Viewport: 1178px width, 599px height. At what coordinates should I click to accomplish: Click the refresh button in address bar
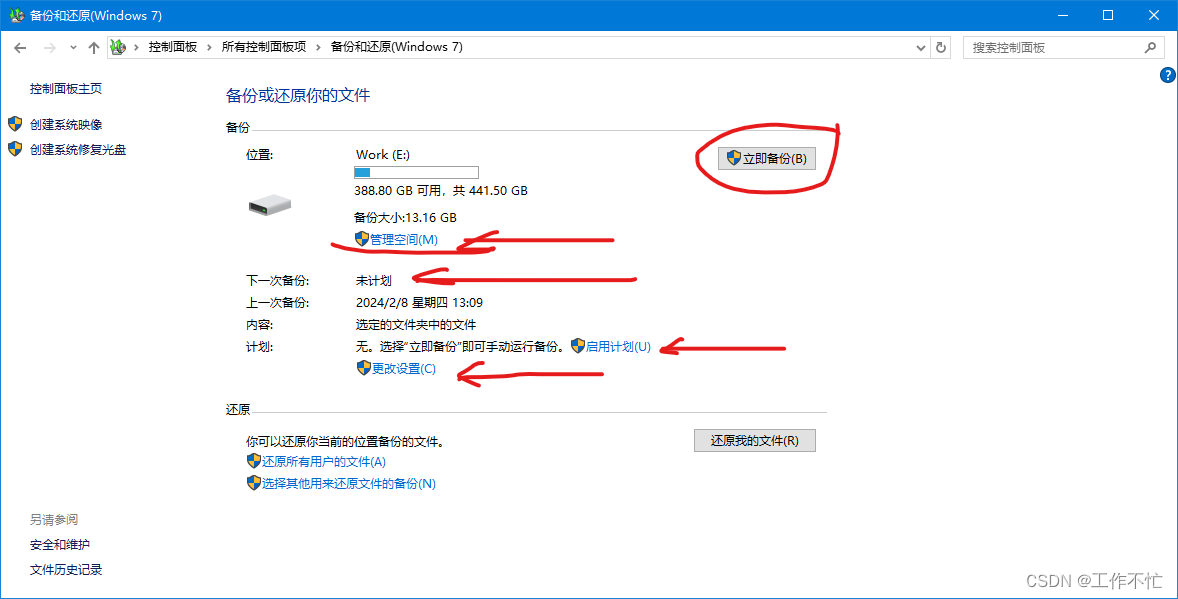pyautogui.click(x=941, y=47)
